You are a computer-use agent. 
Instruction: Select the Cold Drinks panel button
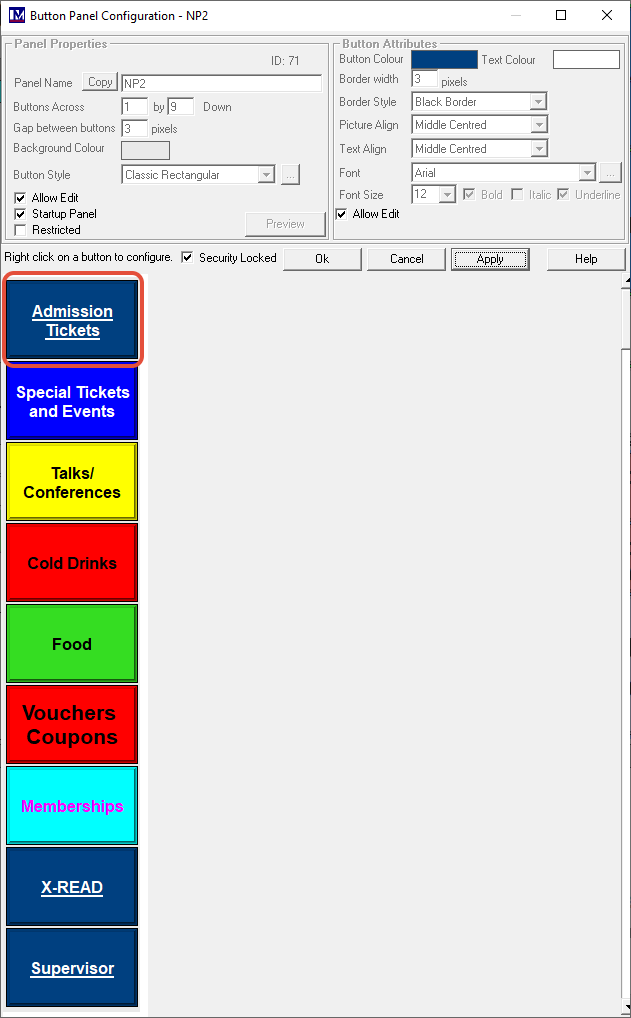pyautogui.click(x=72, y=563)
